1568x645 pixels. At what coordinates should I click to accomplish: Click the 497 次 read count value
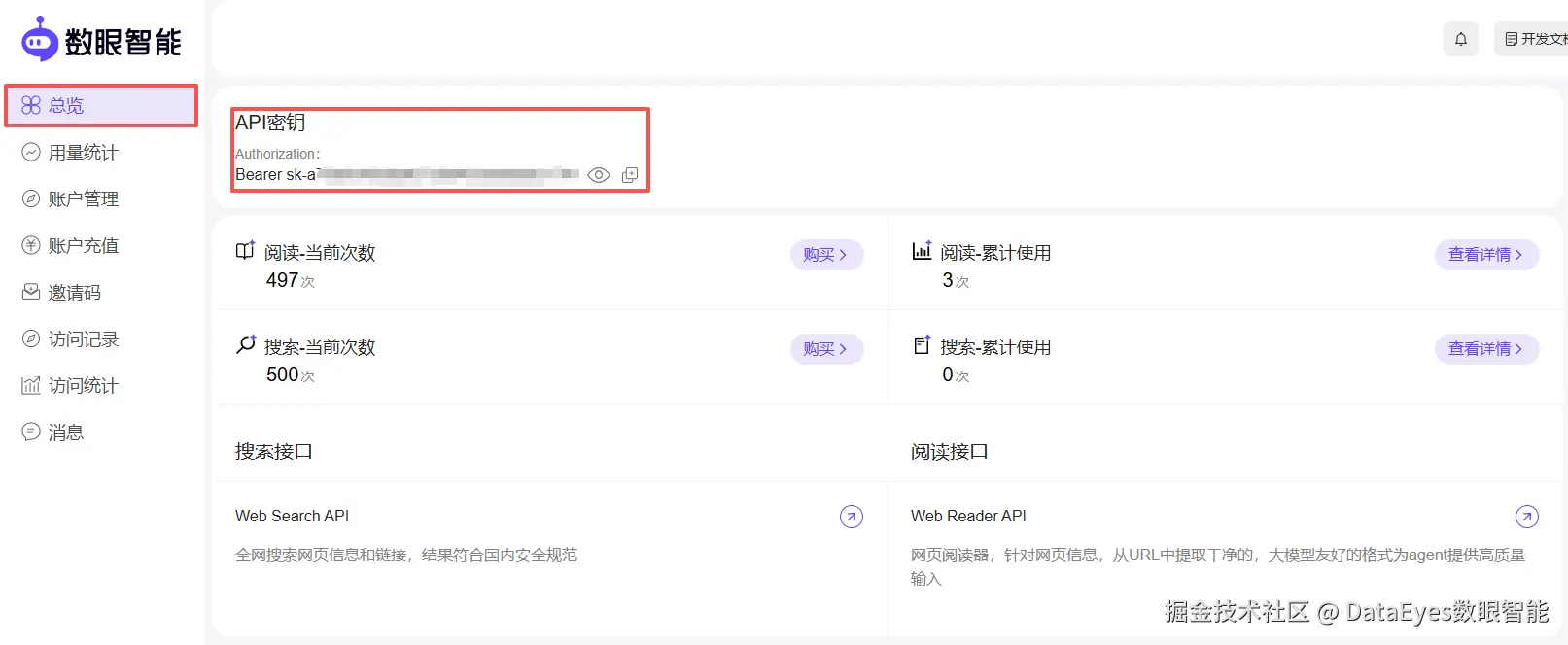coord(290,280)
